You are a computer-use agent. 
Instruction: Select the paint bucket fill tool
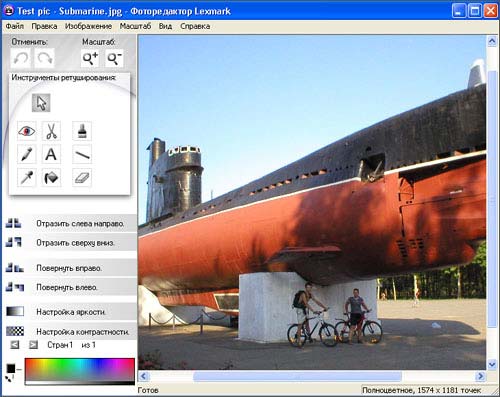(x=51, y=177)
